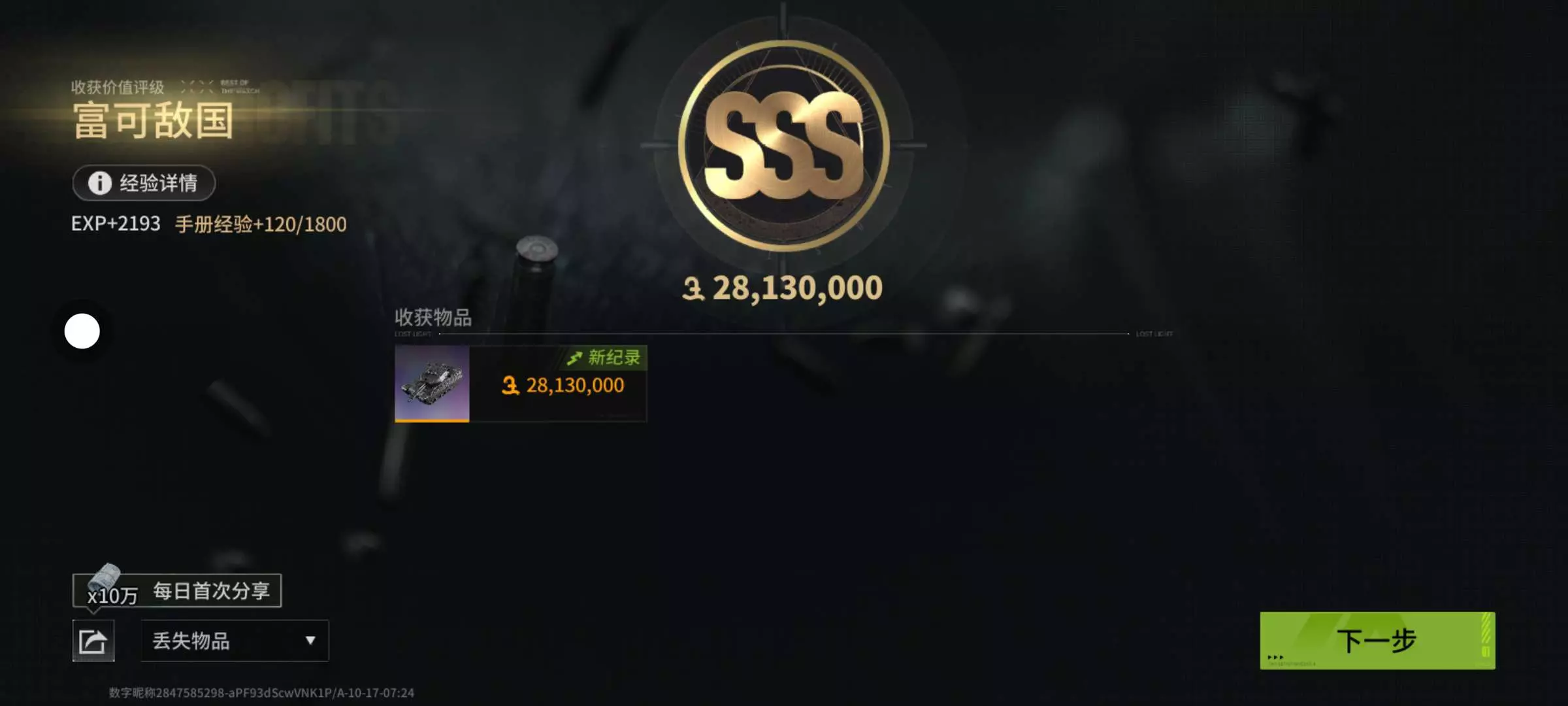The height and width of the screenshot is (706, 1568).
Task: Click the 收获物品 section header
Action: (x=433, y=318)
